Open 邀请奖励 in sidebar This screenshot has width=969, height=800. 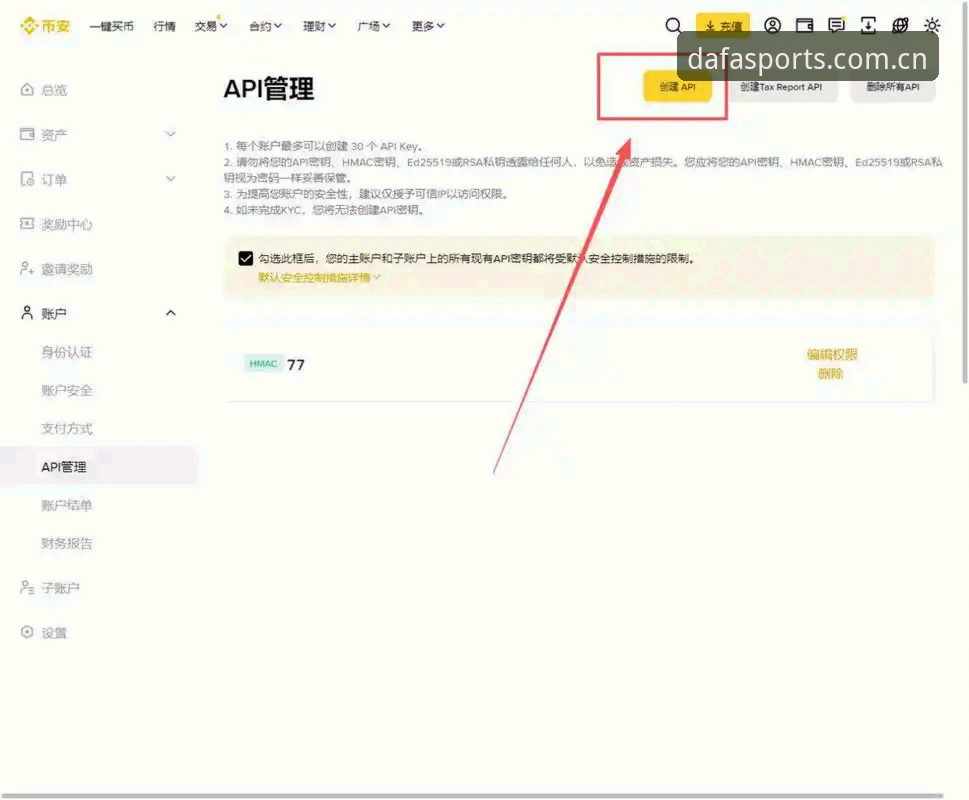click(x=67, y=269)
